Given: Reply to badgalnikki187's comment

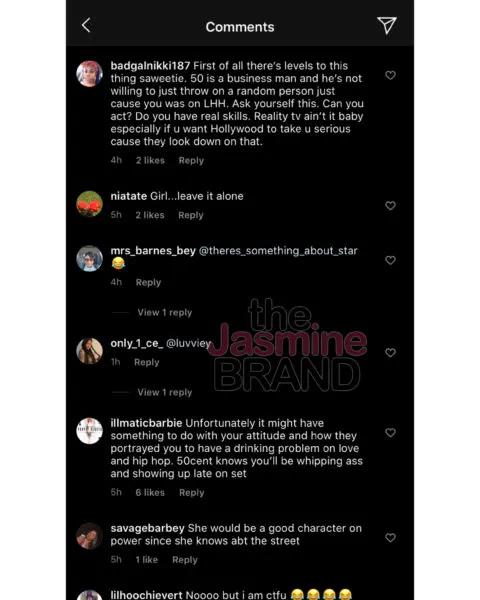Looking at the screenshot, I should click(x=191, y=161).
